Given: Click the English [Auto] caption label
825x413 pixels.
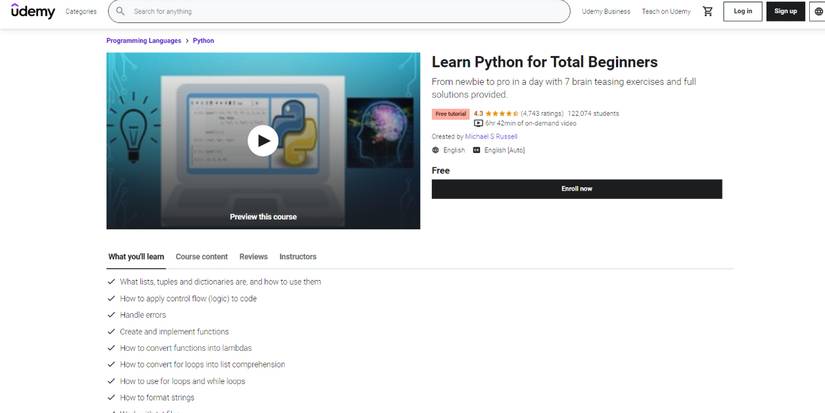Looking at the screenshot, I should tap(505, 150).
